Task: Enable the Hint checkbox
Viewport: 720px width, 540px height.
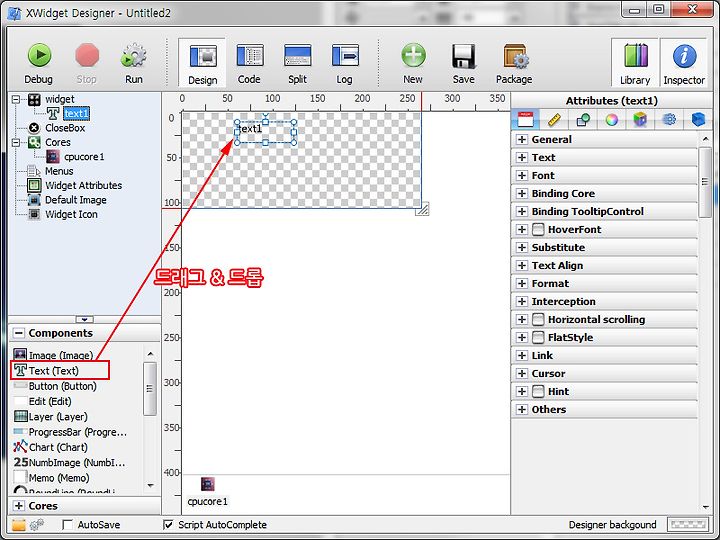Action: [x=538, y=392]
